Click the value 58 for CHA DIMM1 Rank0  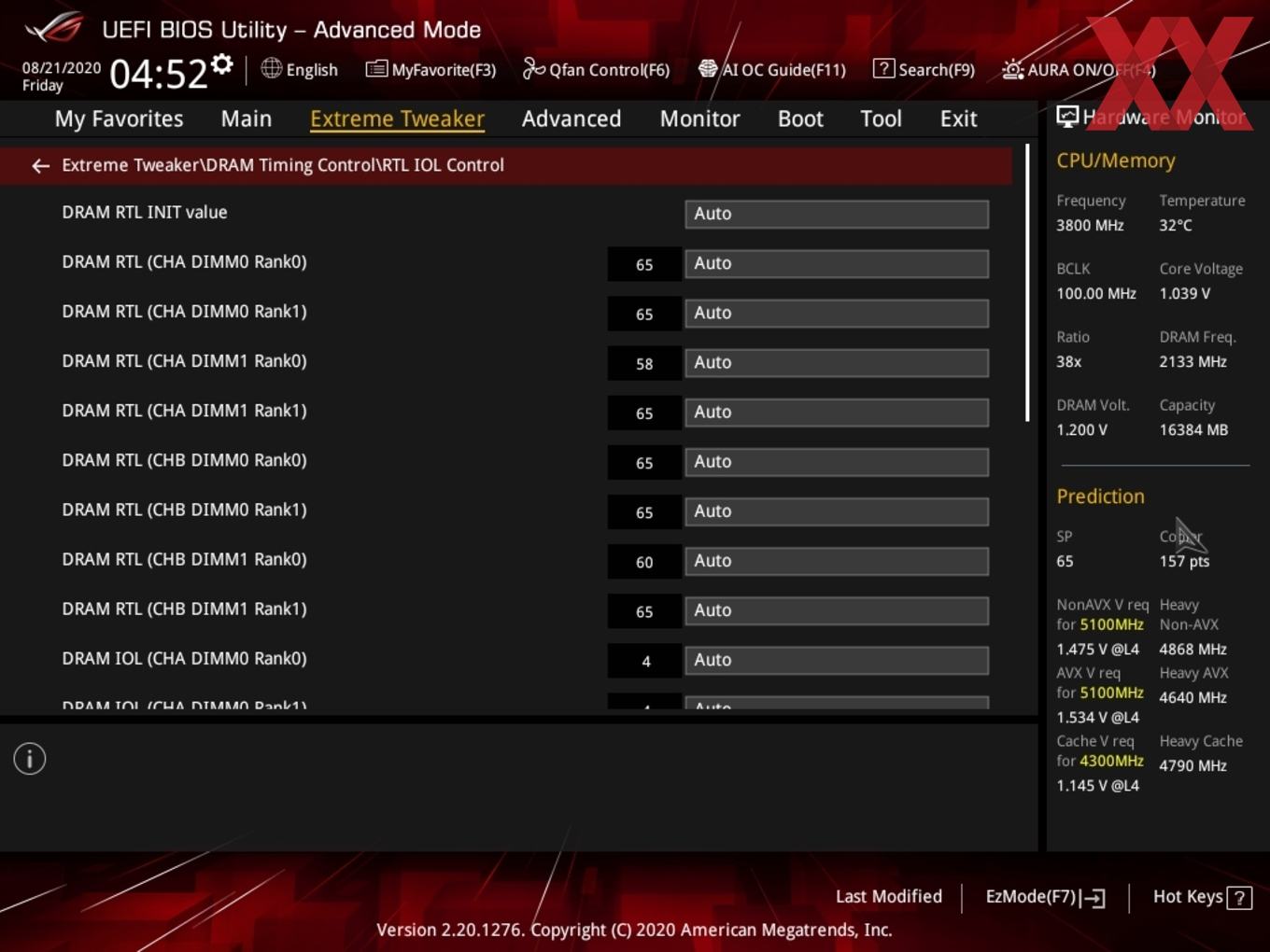coord(644,363)
